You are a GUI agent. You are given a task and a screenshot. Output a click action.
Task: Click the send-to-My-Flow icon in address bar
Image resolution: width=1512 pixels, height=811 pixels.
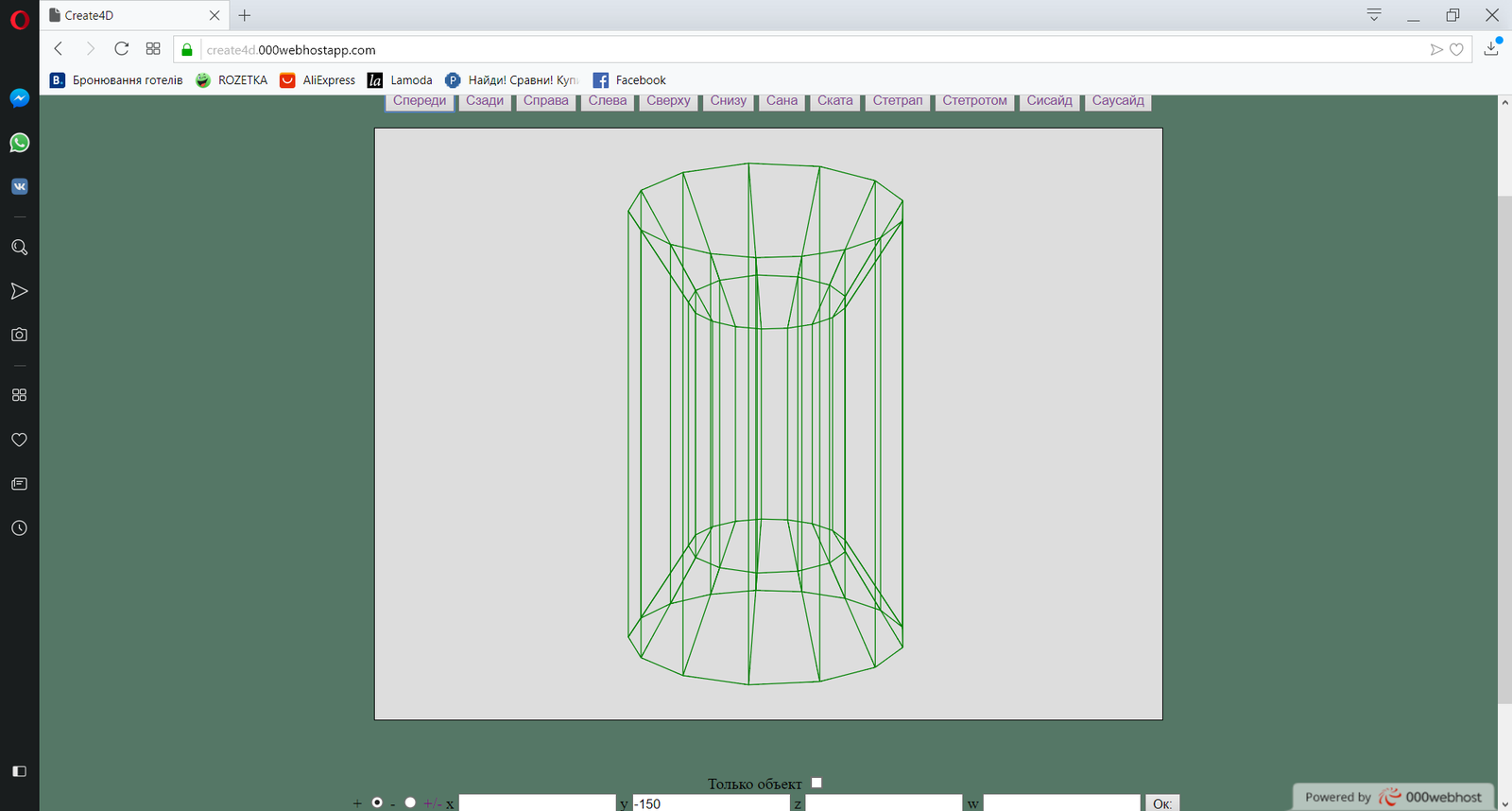(1436, 50)
